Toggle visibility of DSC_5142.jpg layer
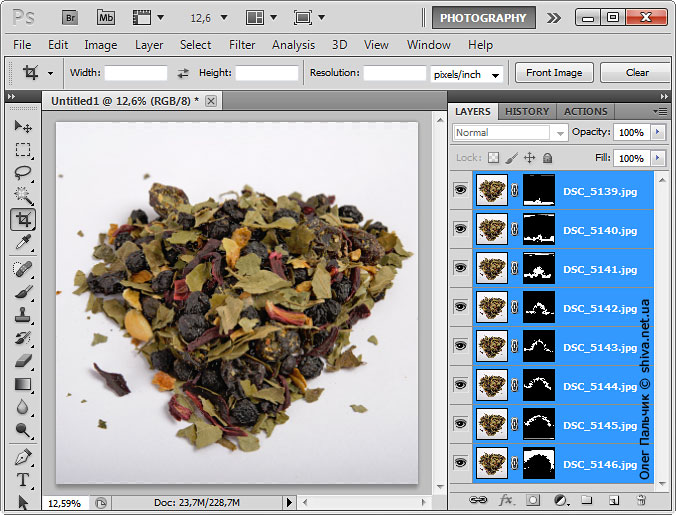Screen dimensions: 676x515 pos(460,307)
